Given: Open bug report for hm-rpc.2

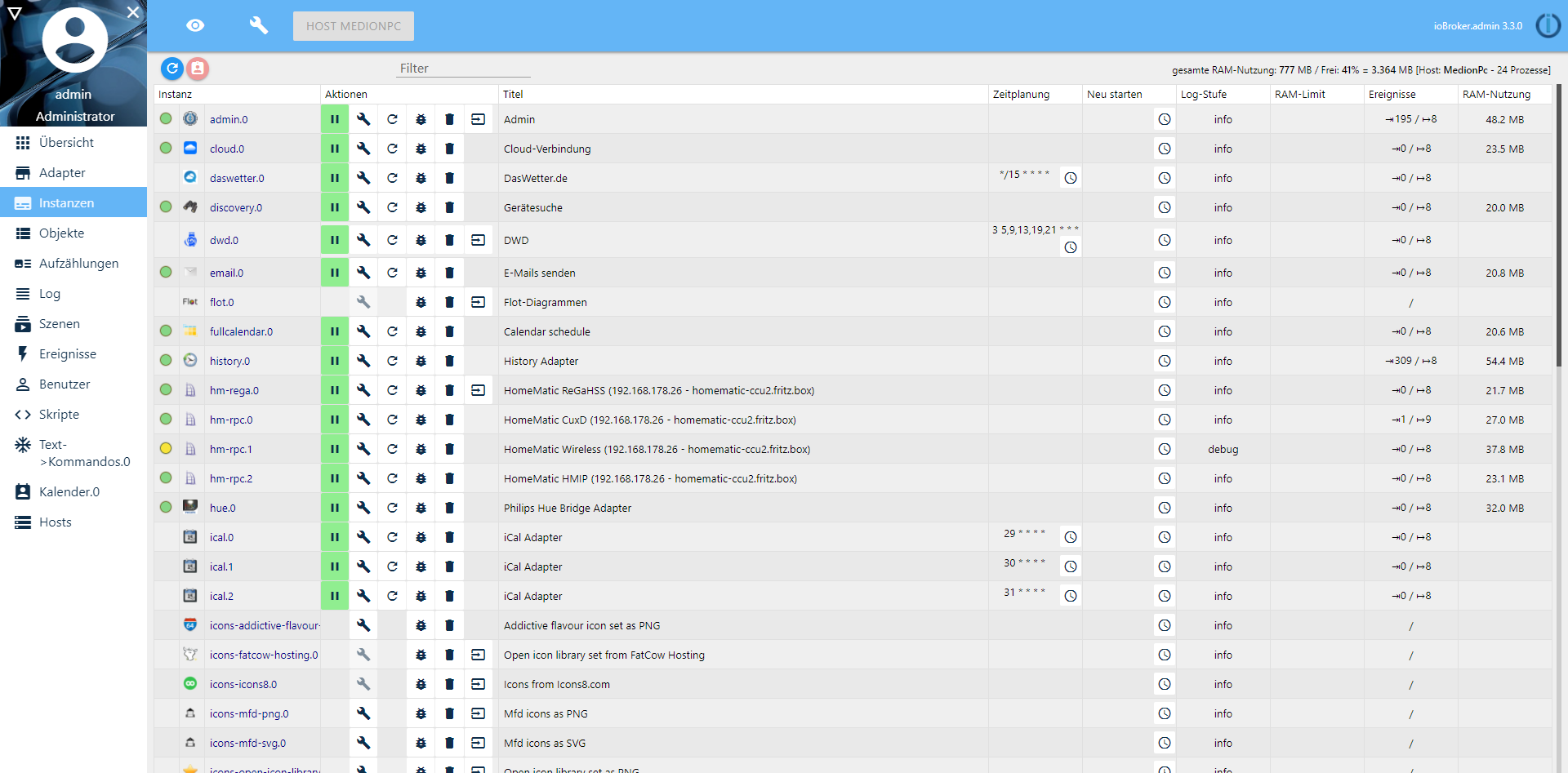Looking at the screenshot, I should click(421, 478).
